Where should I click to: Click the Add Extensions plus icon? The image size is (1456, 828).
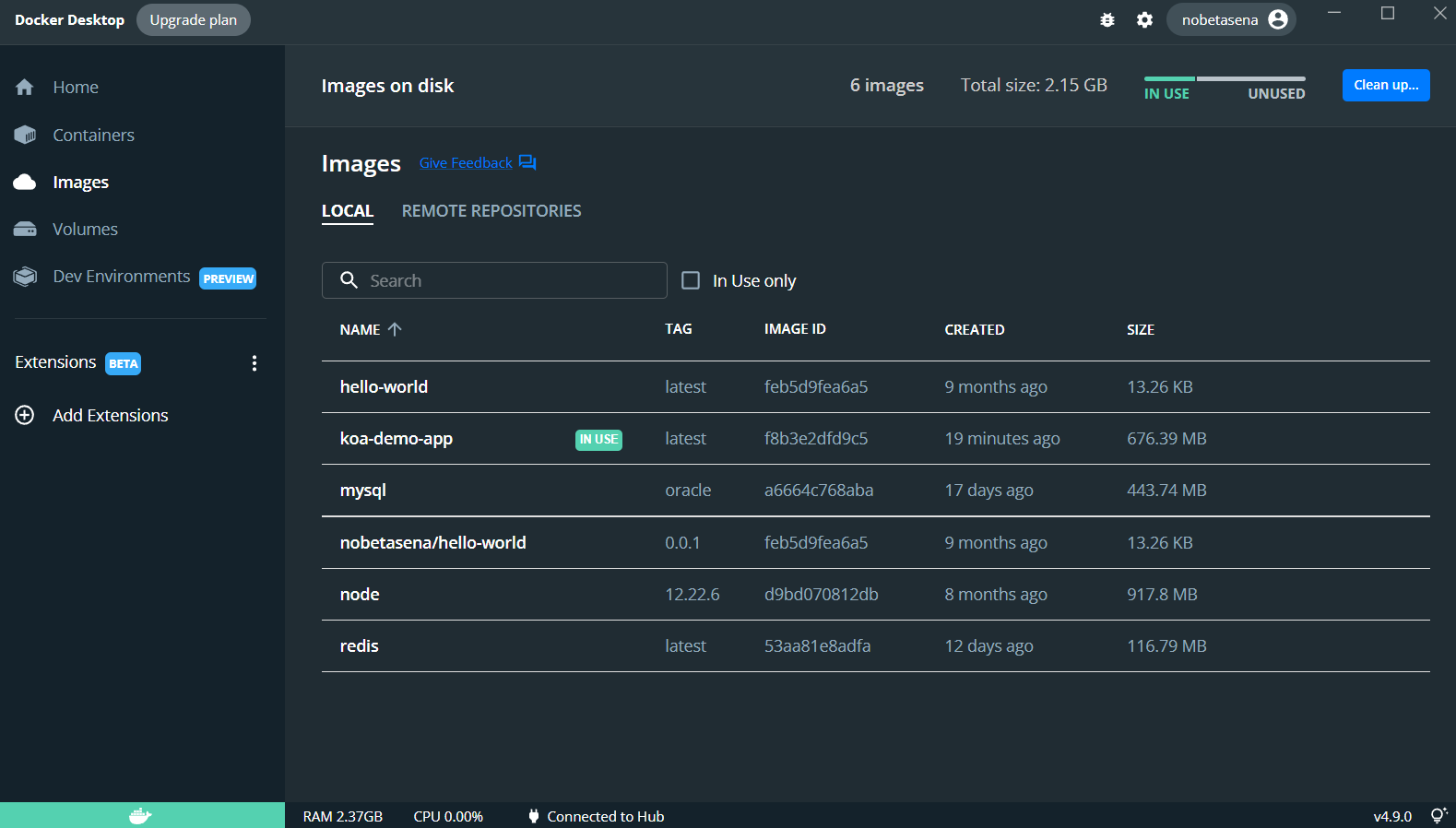pyautogui.click(x=25, y=416)
